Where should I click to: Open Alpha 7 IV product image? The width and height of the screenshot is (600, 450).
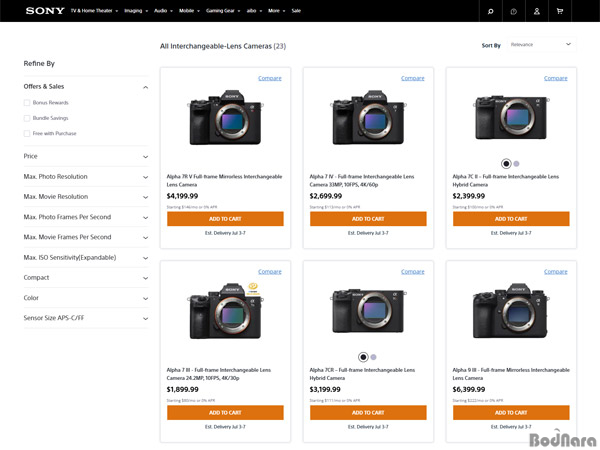pos(368,118)
